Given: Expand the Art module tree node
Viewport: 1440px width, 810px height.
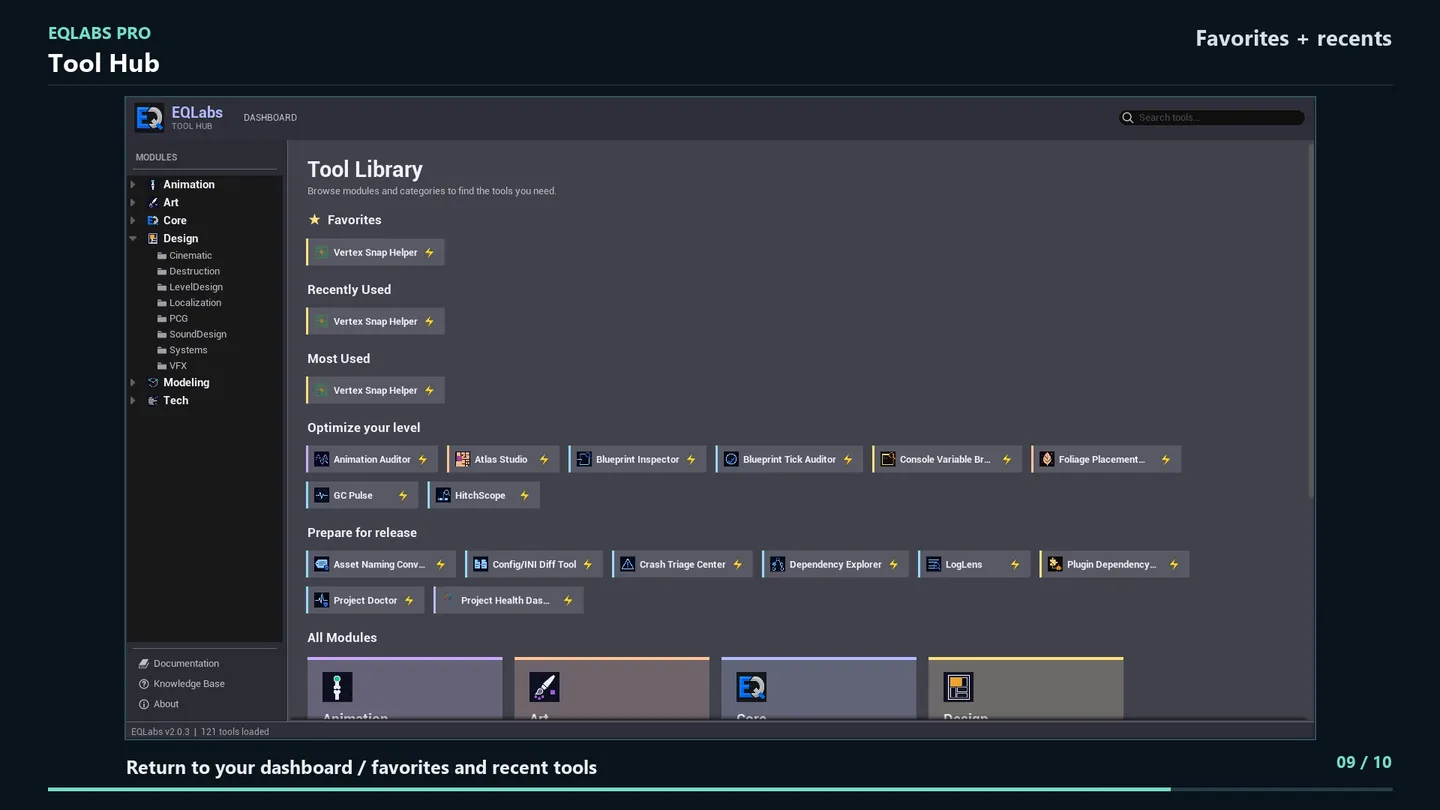Looking at the screenshot, I should 133,202.
